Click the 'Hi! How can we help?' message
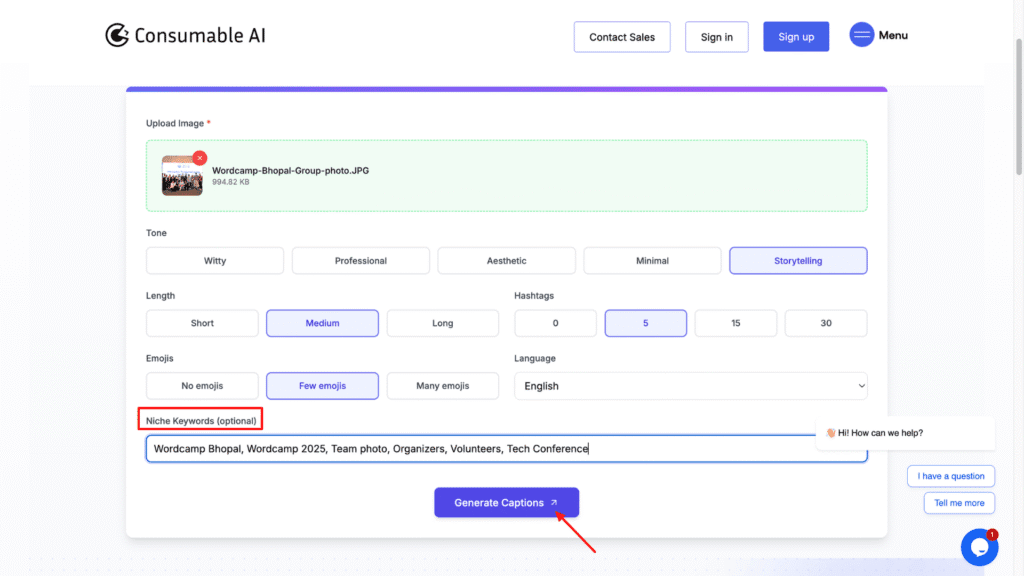 click(x=905, y=433)
